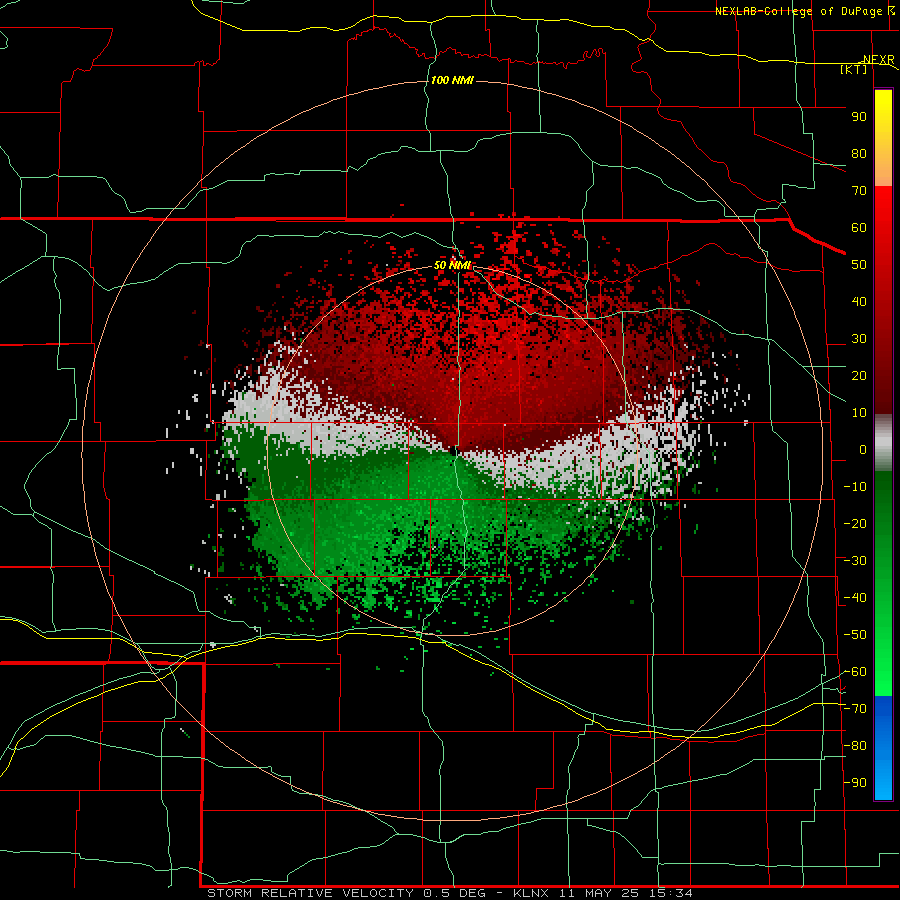Click the -30 value on the velocity scale
The width and height of the screenshot is (900, 900).
click(855, 561)
